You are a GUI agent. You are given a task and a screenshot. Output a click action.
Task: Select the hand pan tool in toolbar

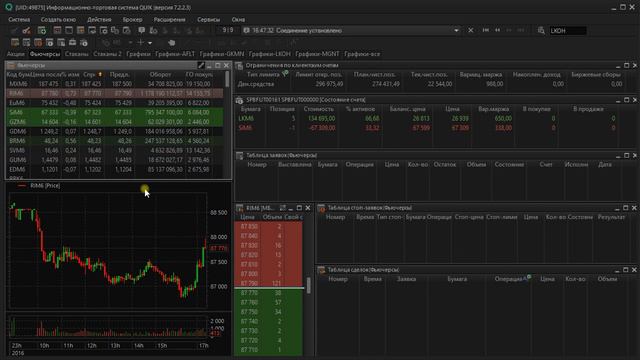tap(172, 42)
